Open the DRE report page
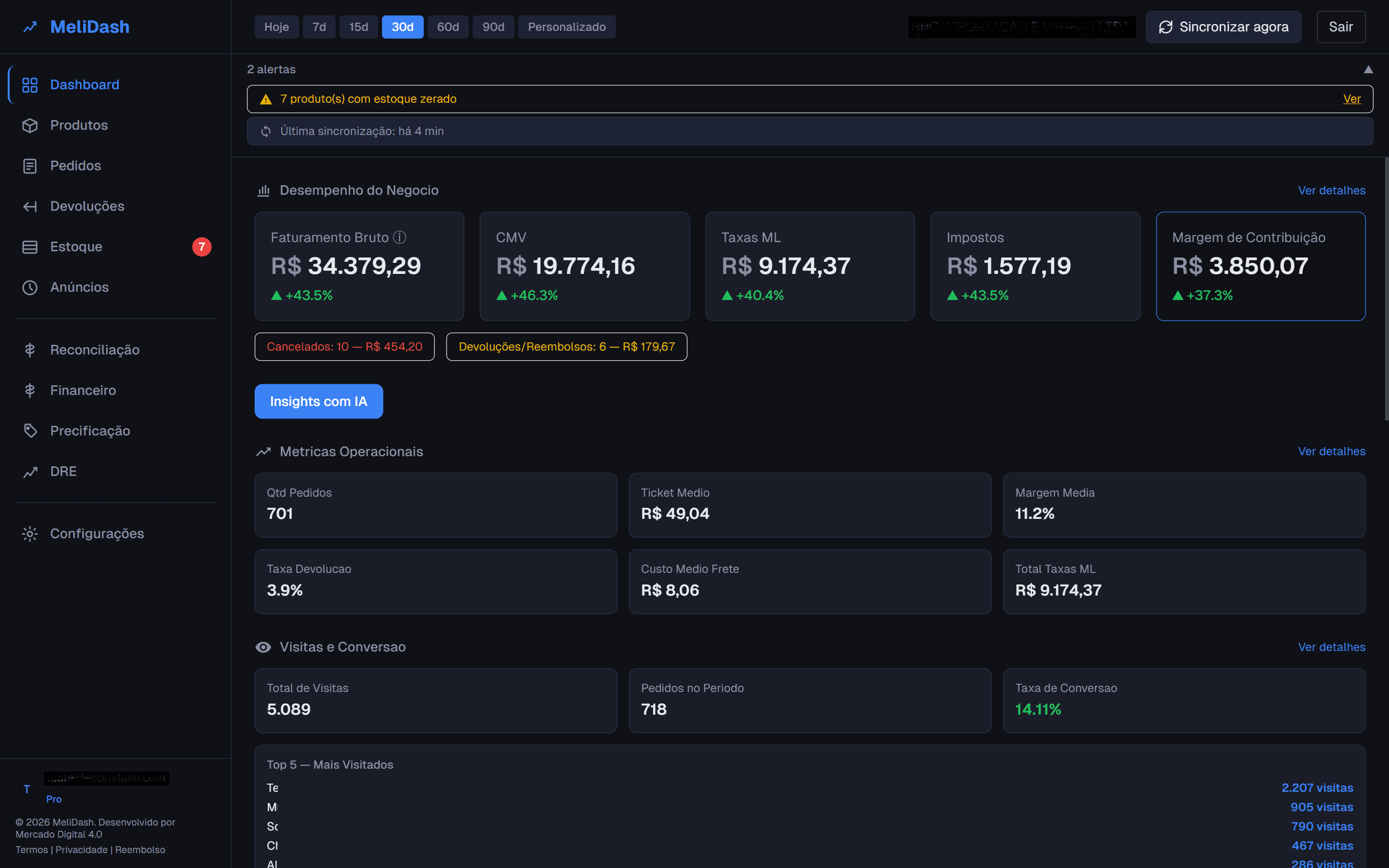The width and height of the screenshot is (1389, 868). (63, 471)
